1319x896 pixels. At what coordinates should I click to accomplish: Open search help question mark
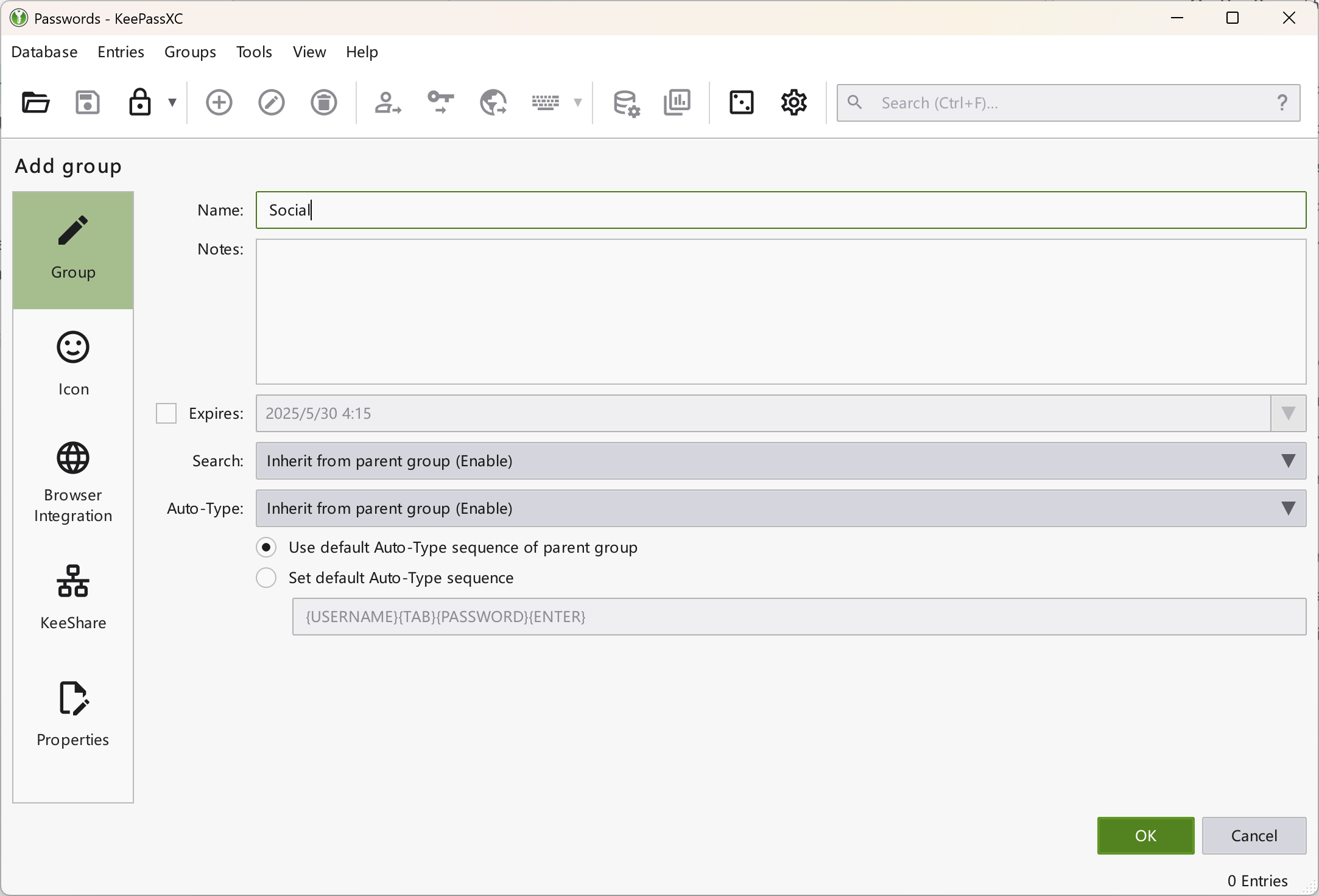[x=1282, y=102]
